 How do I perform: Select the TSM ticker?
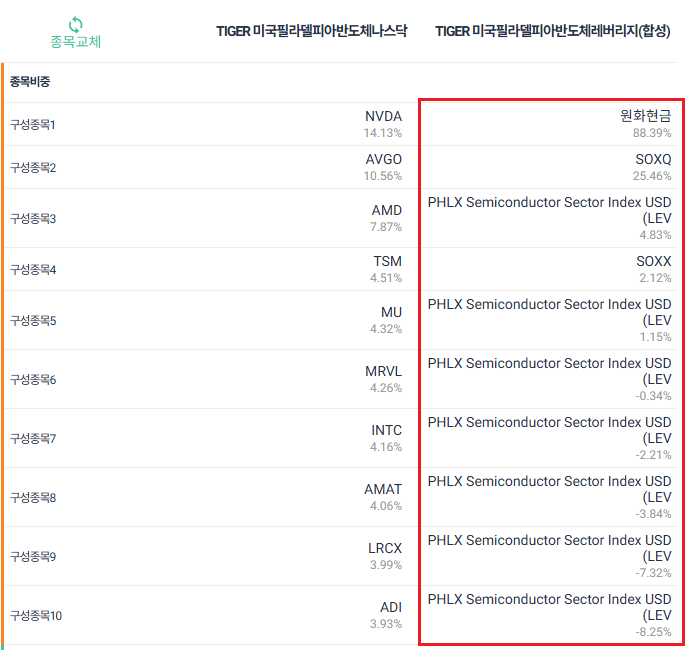[x=388, y=262]
